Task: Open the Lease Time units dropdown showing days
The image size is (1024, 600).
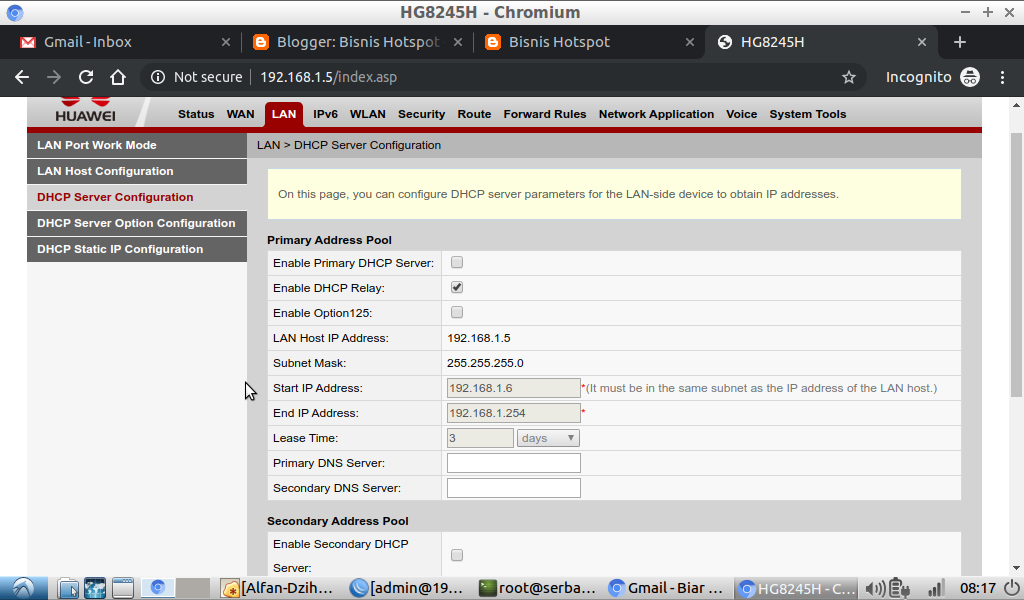Action: pyautogui.click(x=547, y=437)
